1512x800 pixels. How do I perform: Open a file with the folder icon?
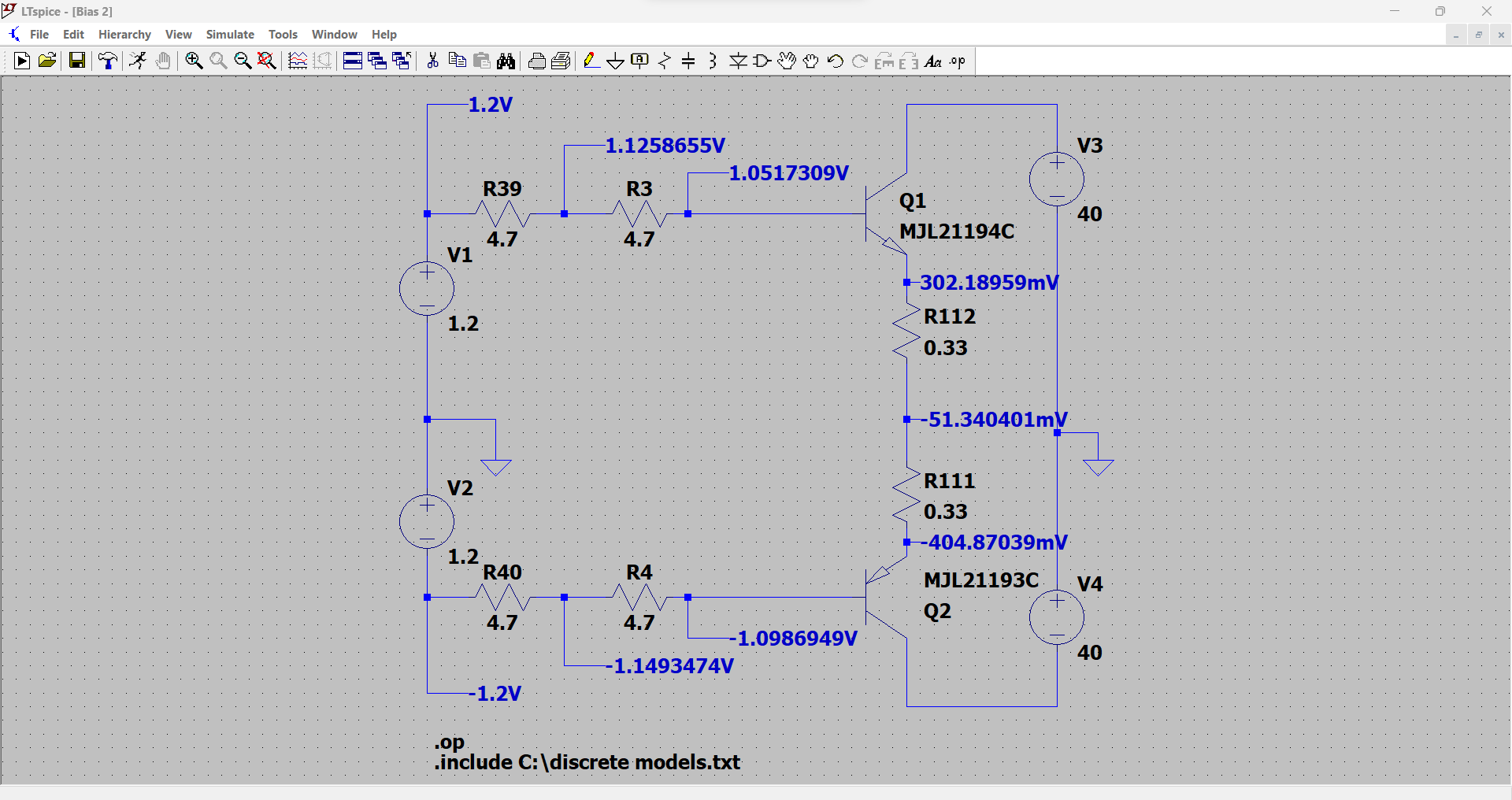47,61
